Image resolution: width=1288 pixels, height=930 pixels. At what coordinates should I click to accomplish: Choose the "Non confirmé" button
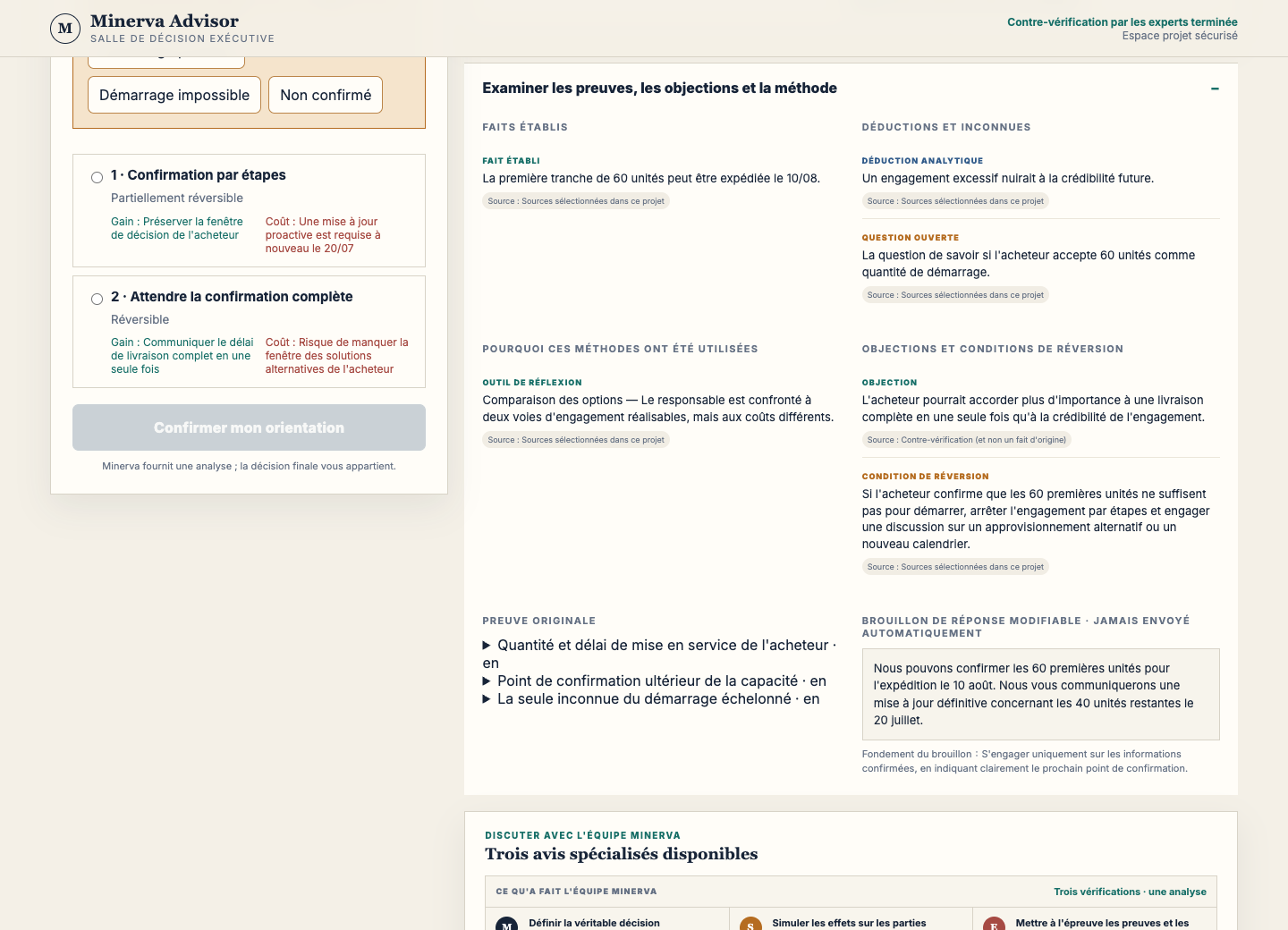point(326,95)
